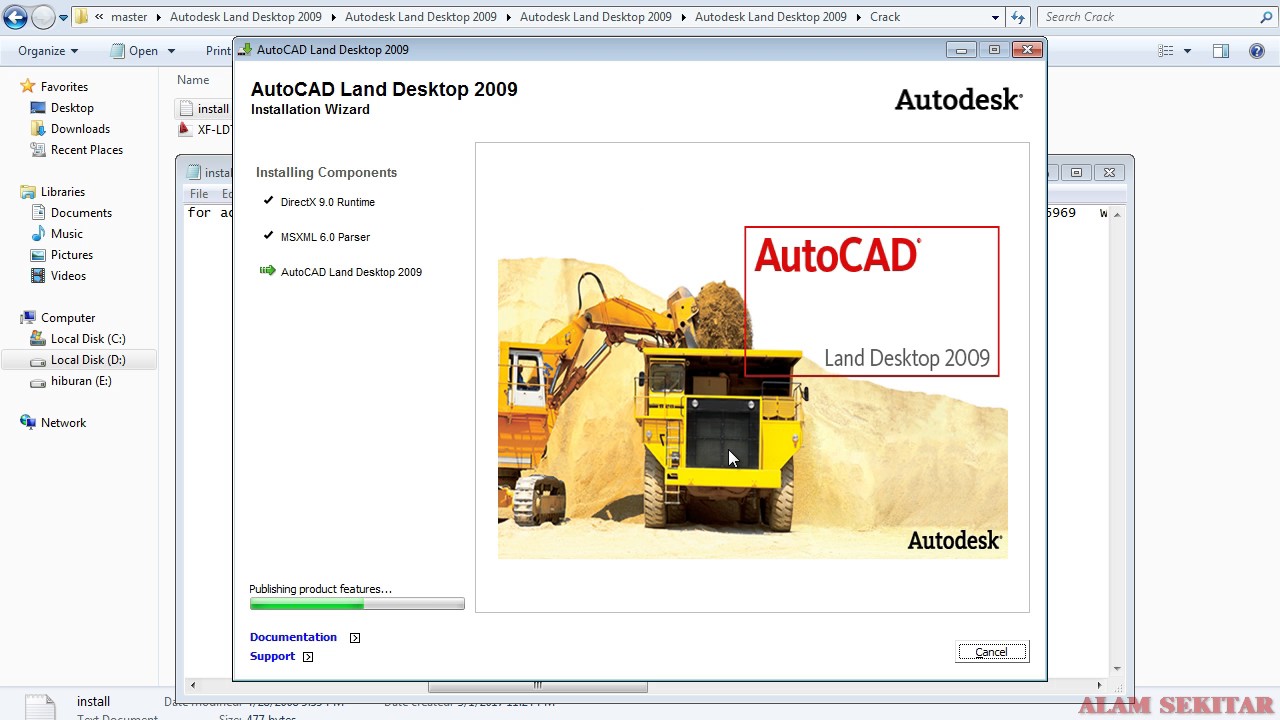The width and height of the screenshot is (1280, 720).
Task: Click the Notepad horizontal scrollbar thumb
Action: 537,686
